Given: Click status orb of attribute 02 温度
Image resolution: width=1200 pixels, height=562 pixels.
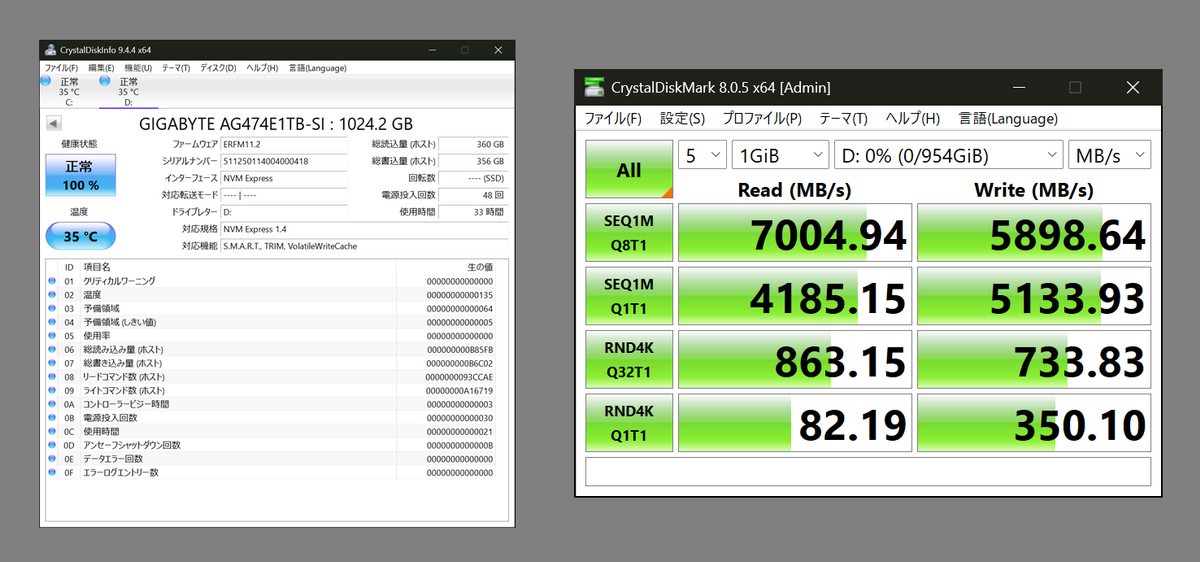Looking at the screenshot, I should point(53,295).
